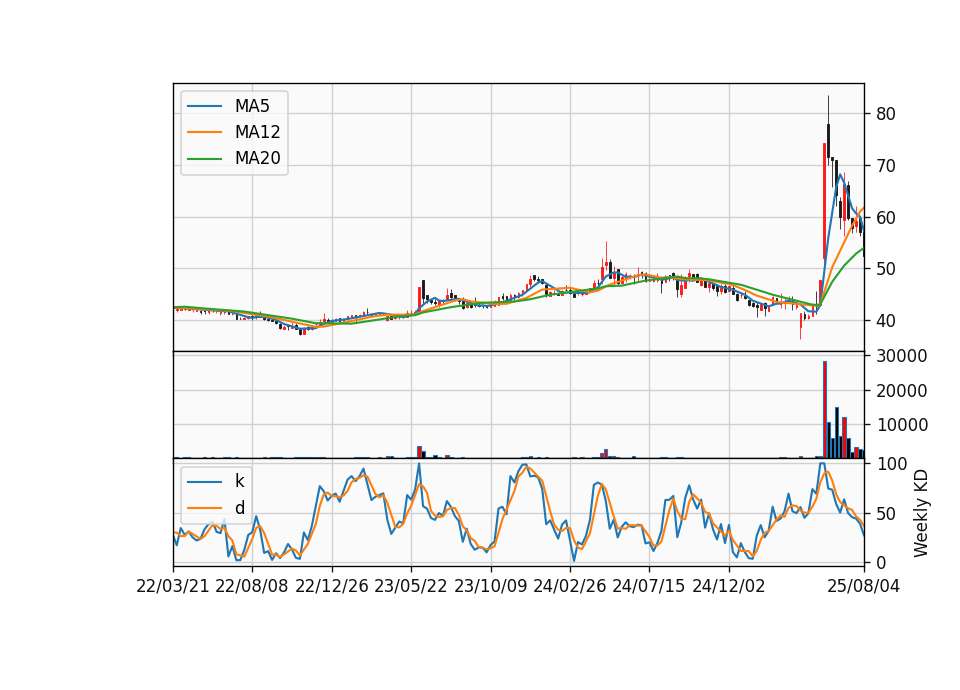Click the k legend entry
This screenshot has width=960, height=690.
(x=239, y=481)
